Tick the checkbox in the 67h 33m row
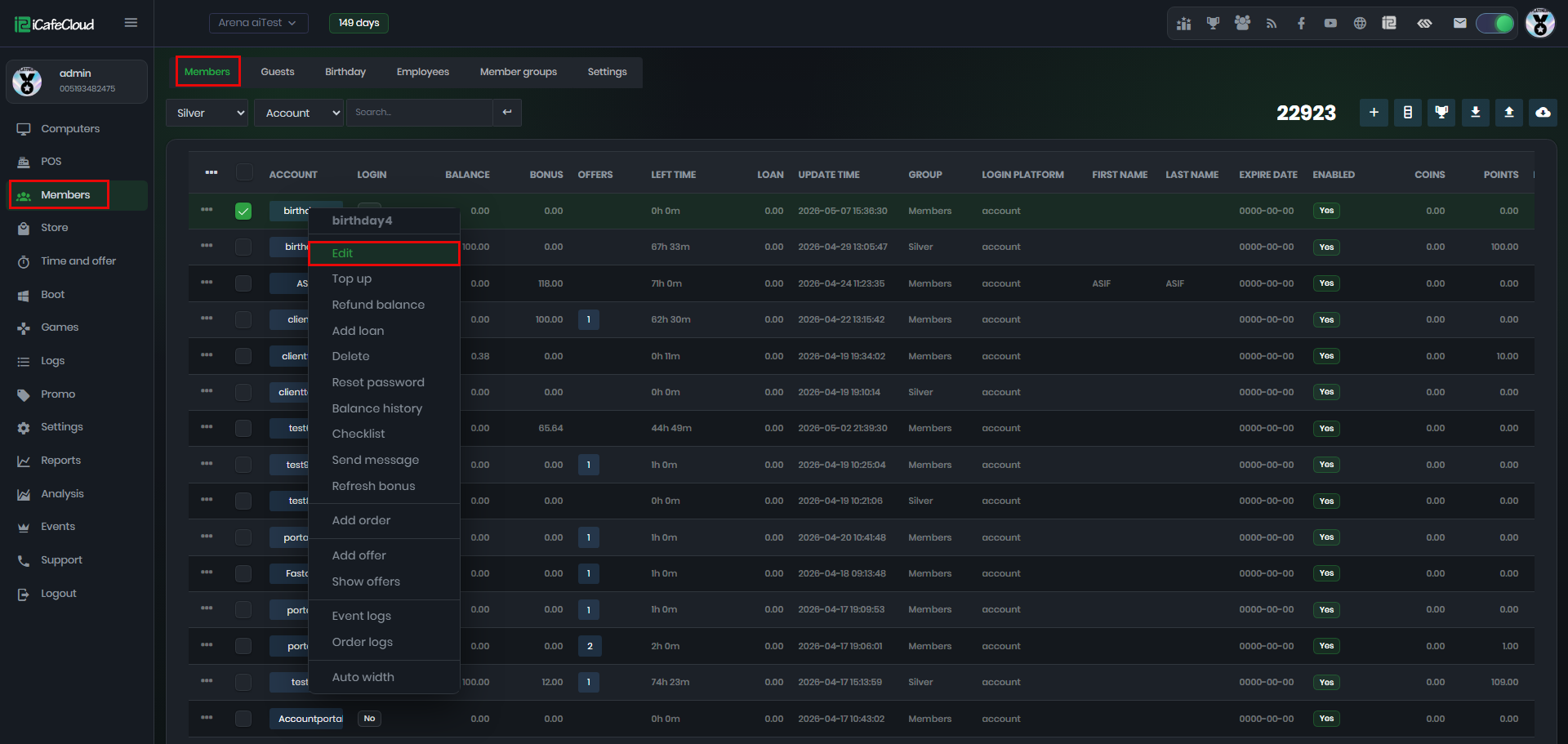Screen dimensions: 1568x744 point(243,247)
